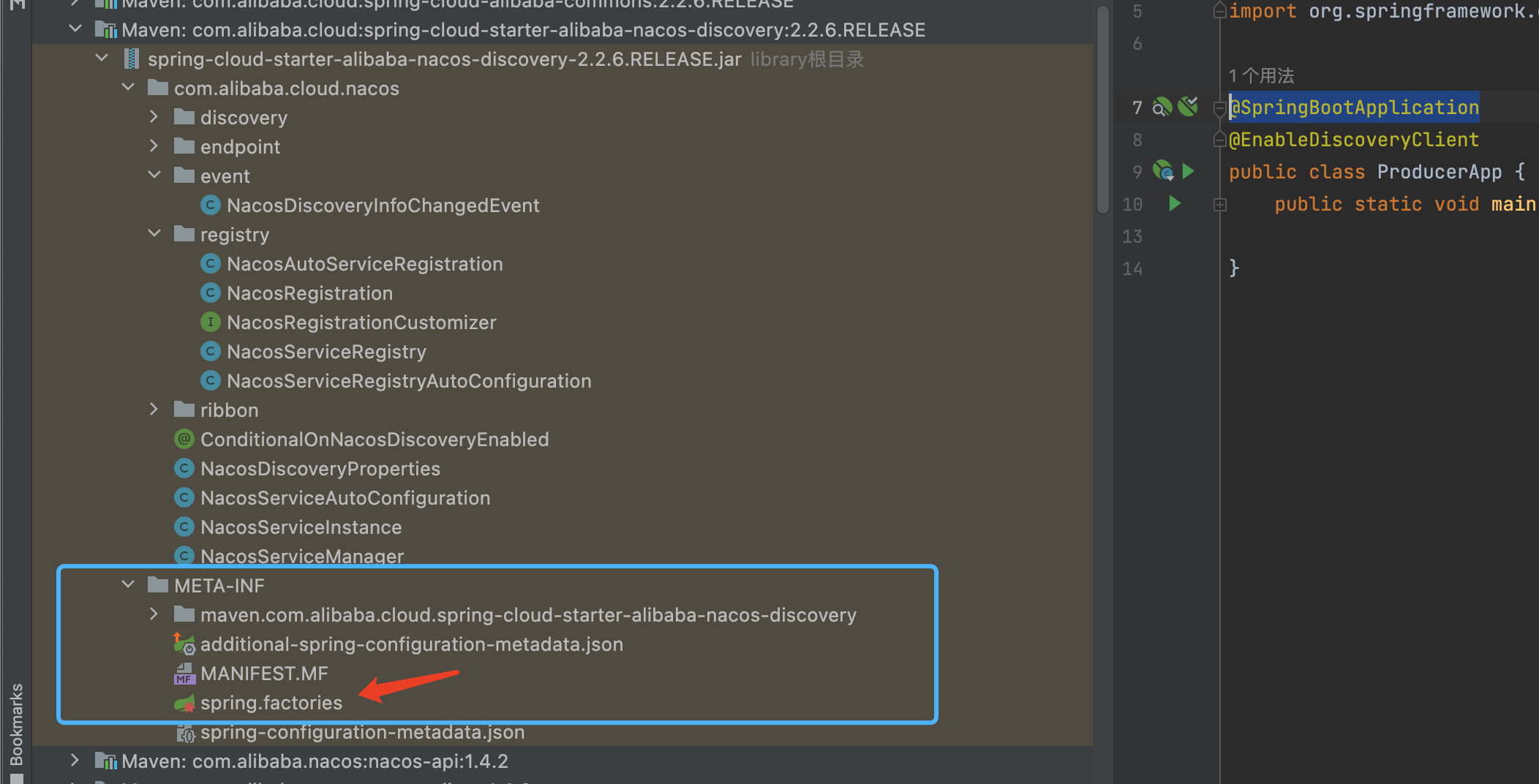The image size is (1539, 784).
Task: Collapse the META-INF folder
Action: point(128,585)
